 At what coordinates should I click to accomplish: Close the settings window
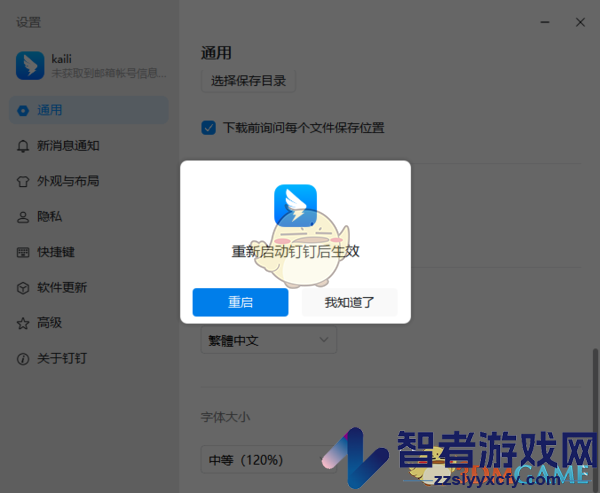pos(580,22)
